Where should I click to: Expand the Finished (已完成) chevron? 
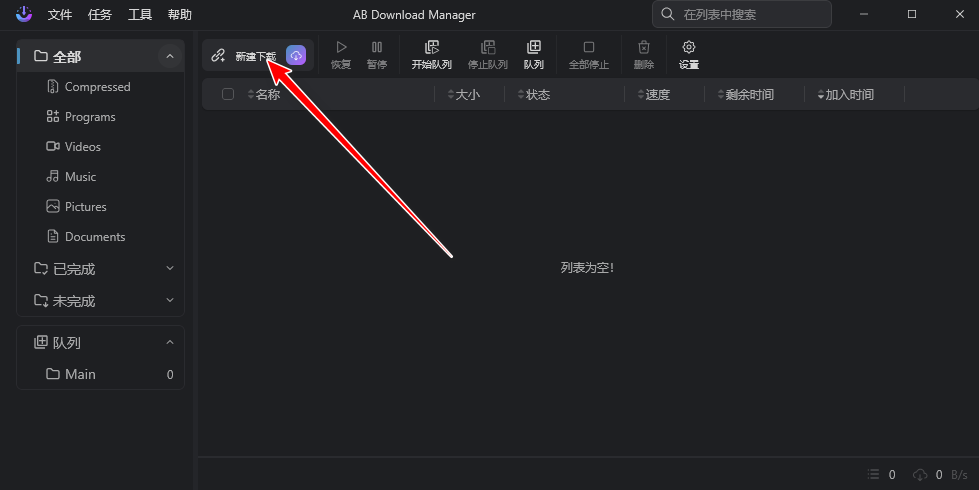[x=170, y=268]
